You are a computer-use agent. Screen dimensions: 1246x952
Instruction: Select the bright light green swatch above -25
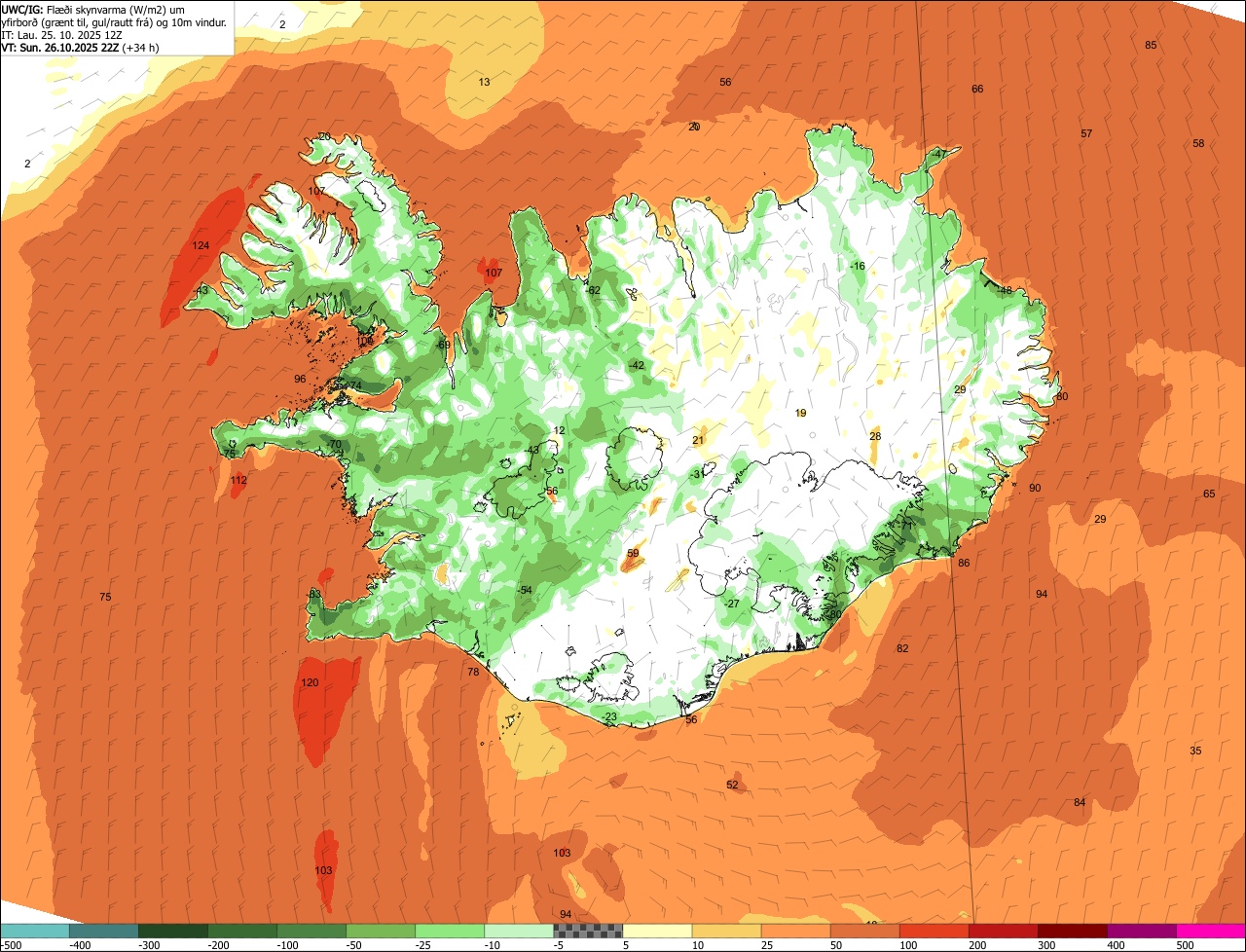[x=450, y=932]
